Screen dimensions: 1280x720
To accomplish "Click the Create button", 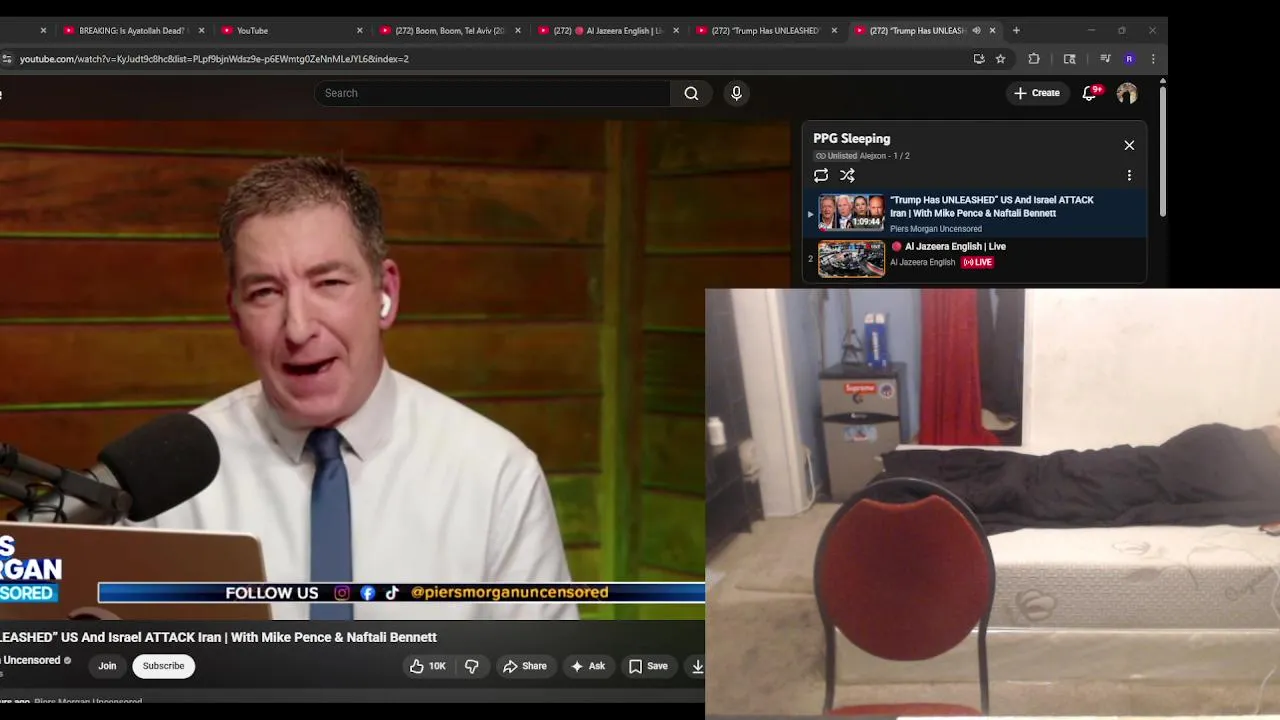I will pos(1036,93).
